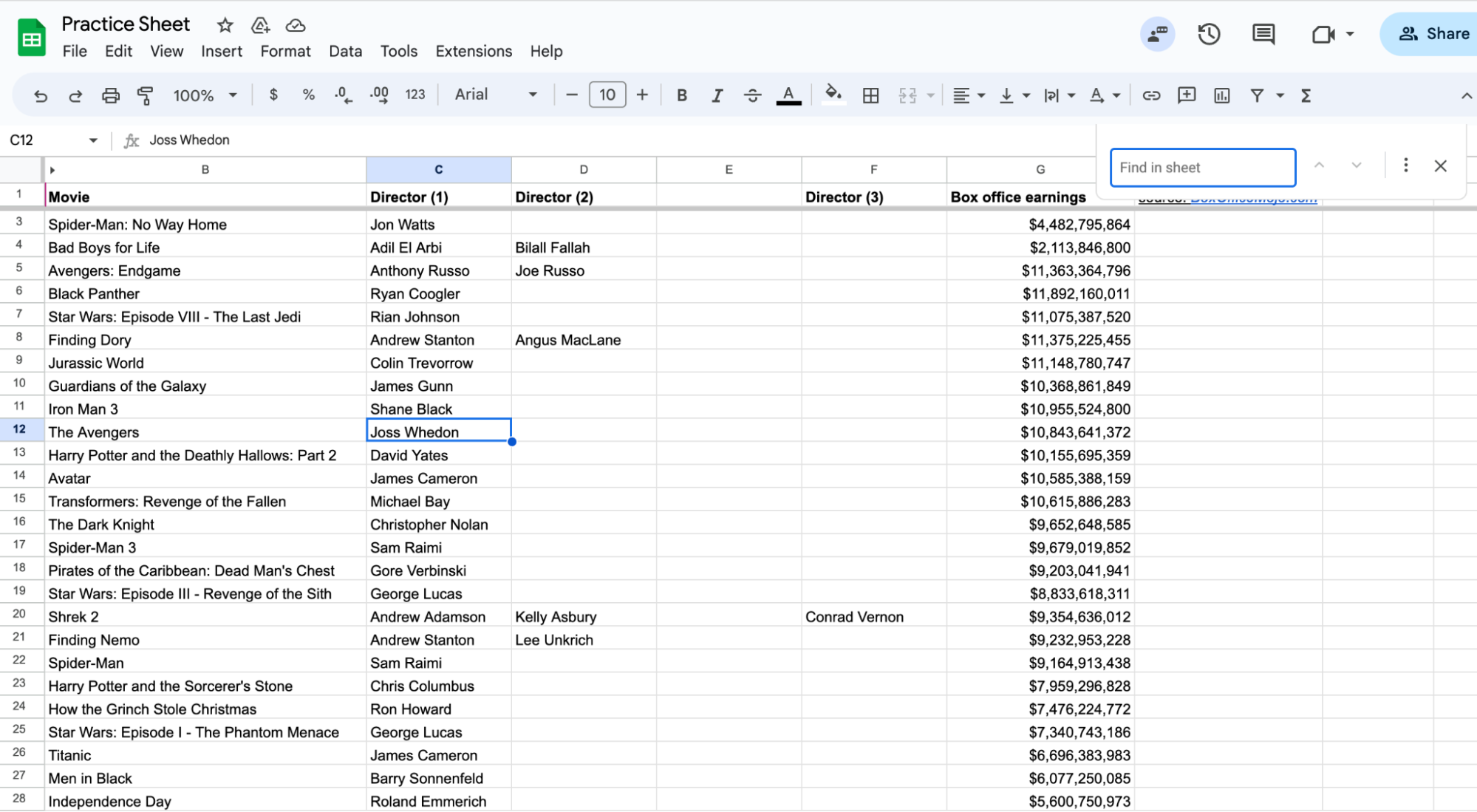Open version history clock icon
This screenshot has height=812, width=1477.
1209,34
